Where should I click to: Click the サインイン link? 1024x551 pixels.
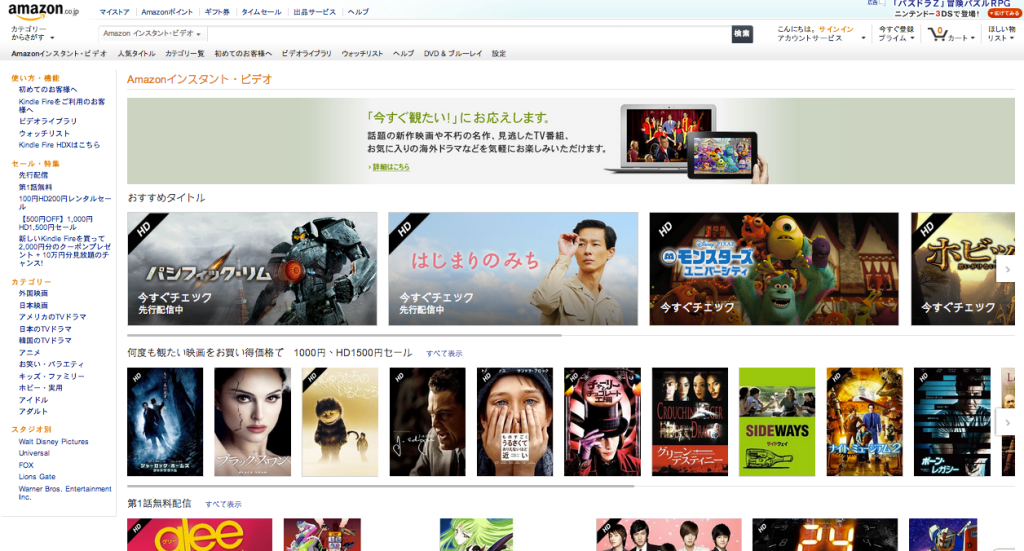(836, 29)
